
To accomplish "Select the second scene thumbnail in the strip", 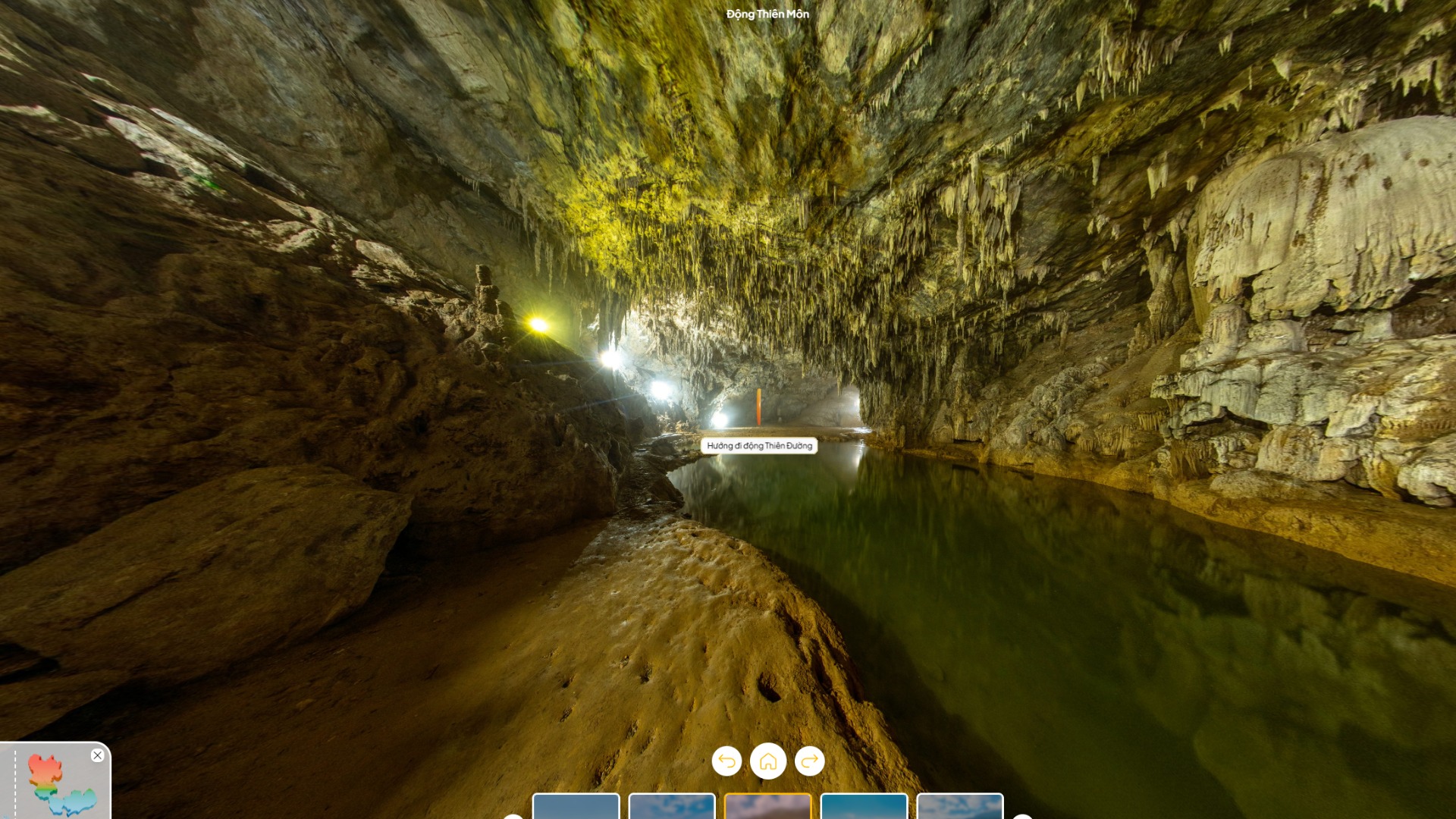I will pyautogui.click(x=672, y=806).
